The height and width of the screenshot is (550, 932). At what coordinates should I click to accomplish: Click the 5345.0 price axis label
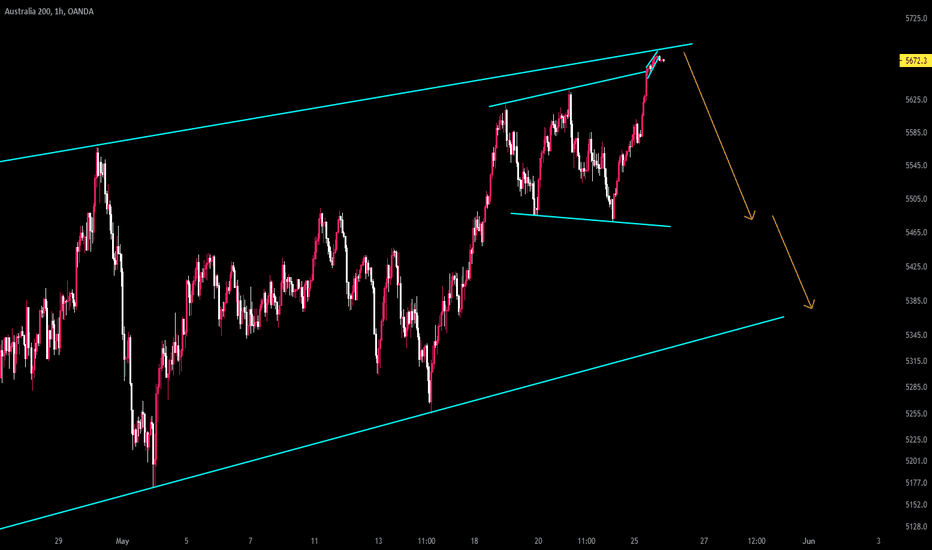916,336
